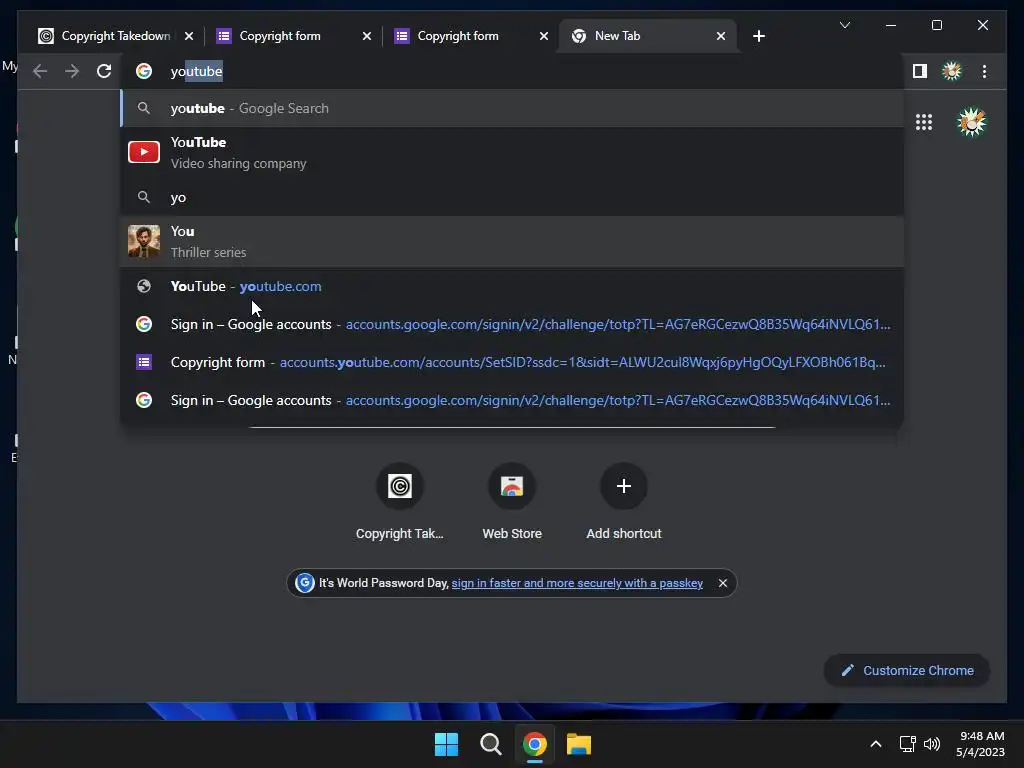Click the 'You' series thumbnail
Image resolution: width=1024 pixels, height=768 pixels.
(x=144, y=242)
